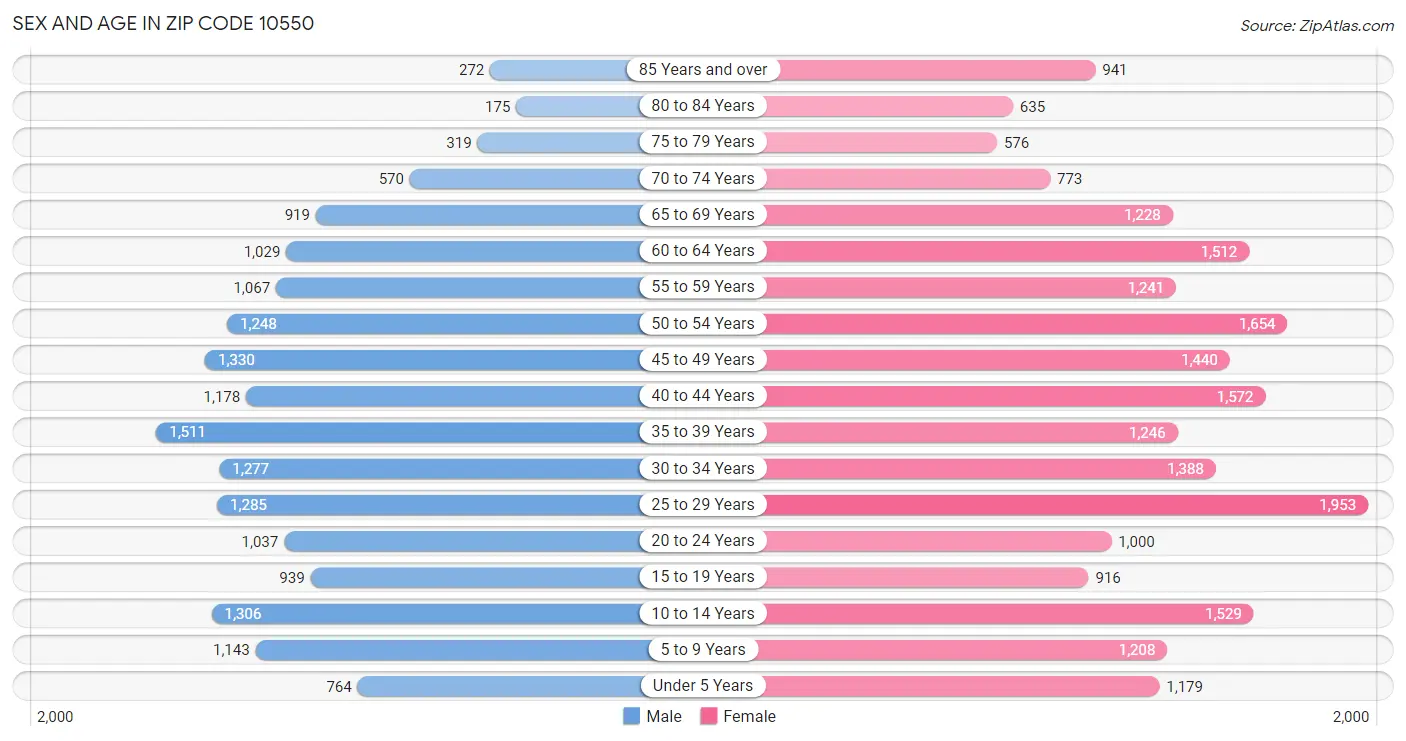Image resolution: width=1406 pixels, height=741 pixels.
Task: Toggle the Female legend label
Action: pos(749,716)
